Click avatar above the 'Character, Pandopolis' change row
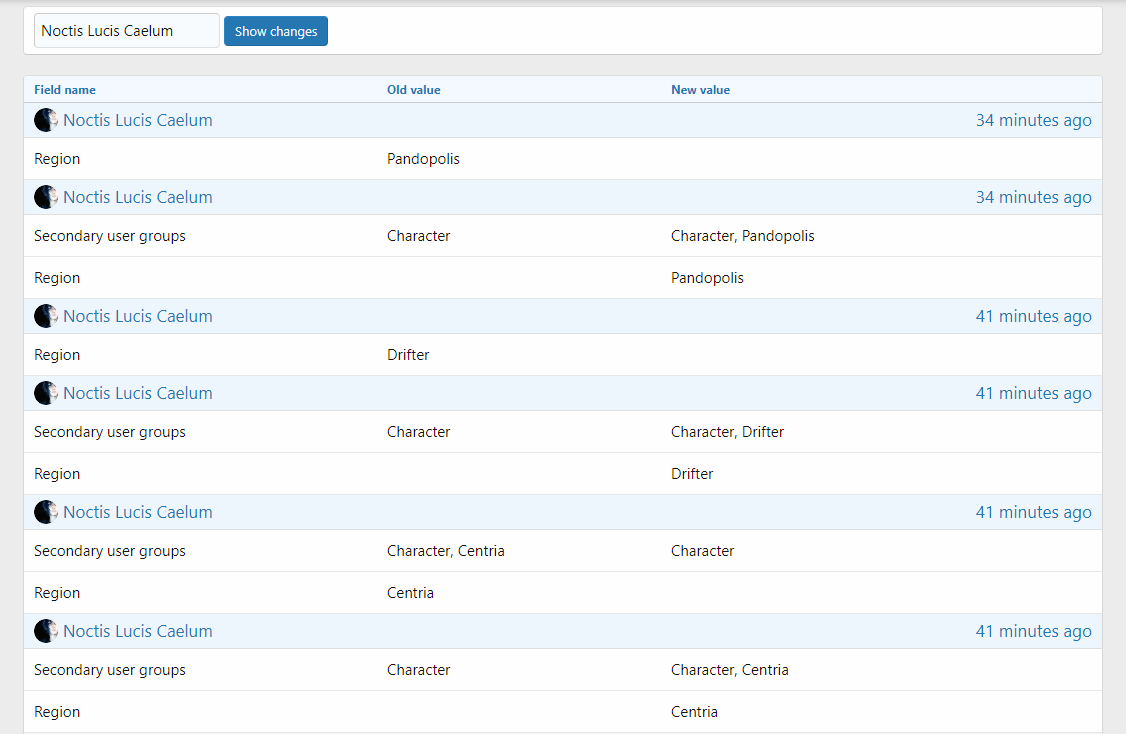Viewport: 1126px width, 734px height. (x=46, y=197)
